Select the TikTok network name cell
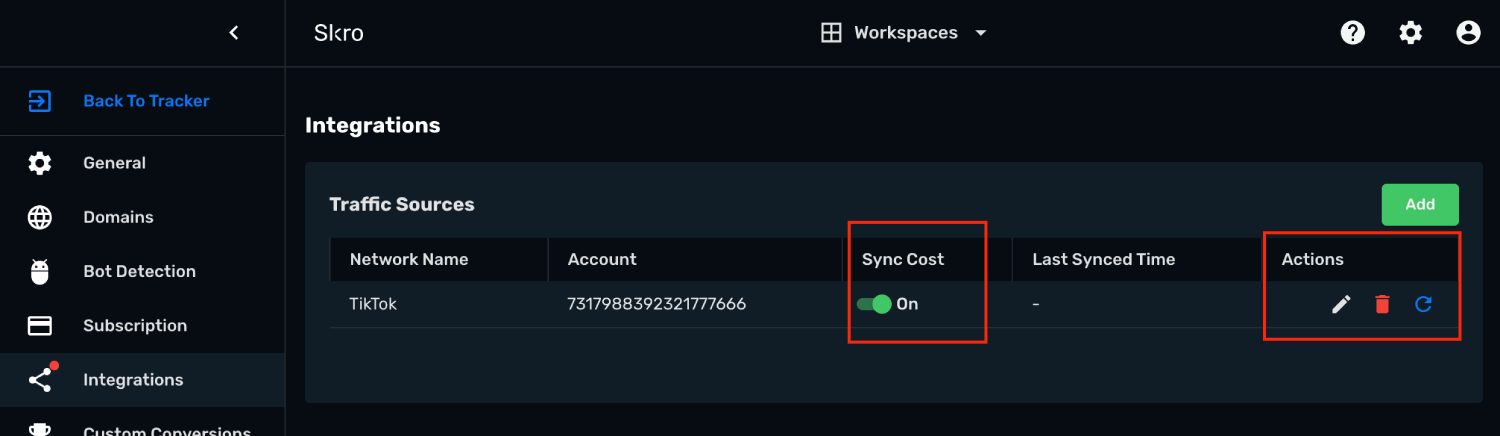 point(373,304)
